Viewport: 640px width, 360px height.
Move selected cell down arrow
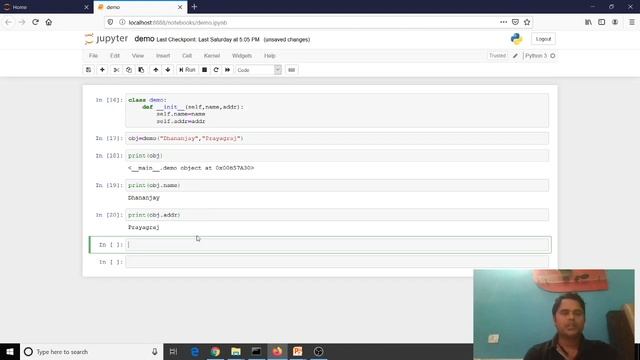[x=168, y=70]
